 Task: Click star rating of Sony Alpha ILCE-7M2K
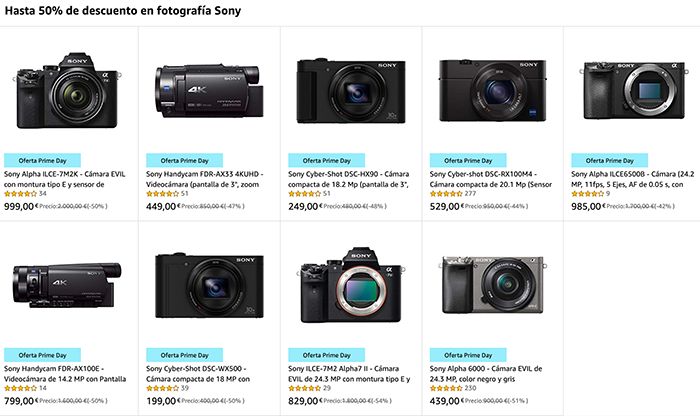pyautogui.click(x=20, y=193)
